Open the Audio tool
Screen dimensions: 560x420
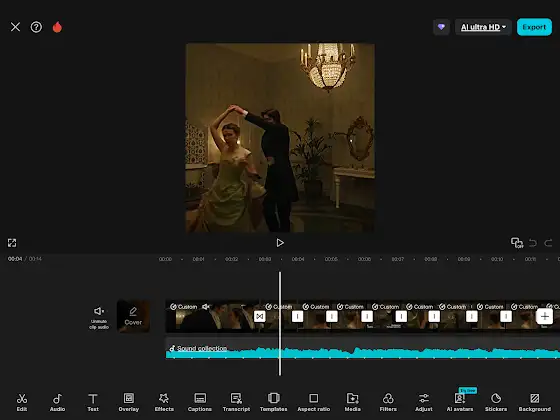57,402
